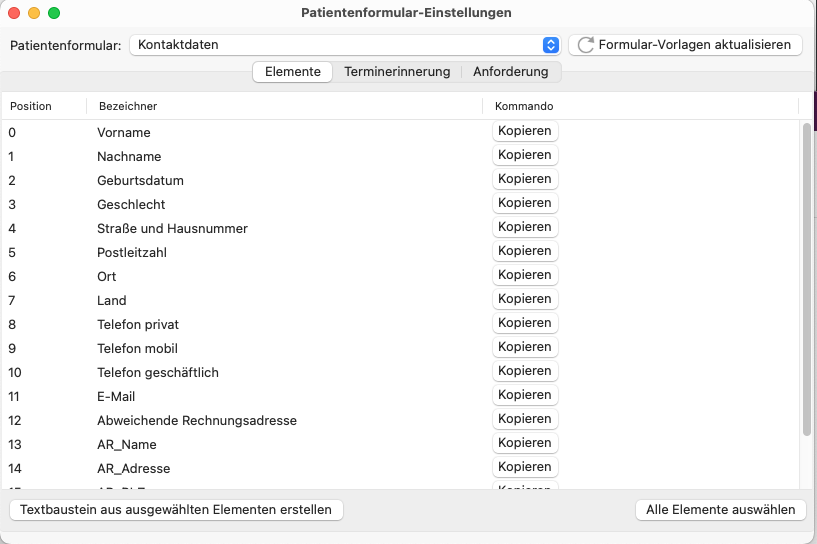The height and width of the screenshot is (544, 817).
Task: Sort by the Position column header
Action: [x=31, y=106]
